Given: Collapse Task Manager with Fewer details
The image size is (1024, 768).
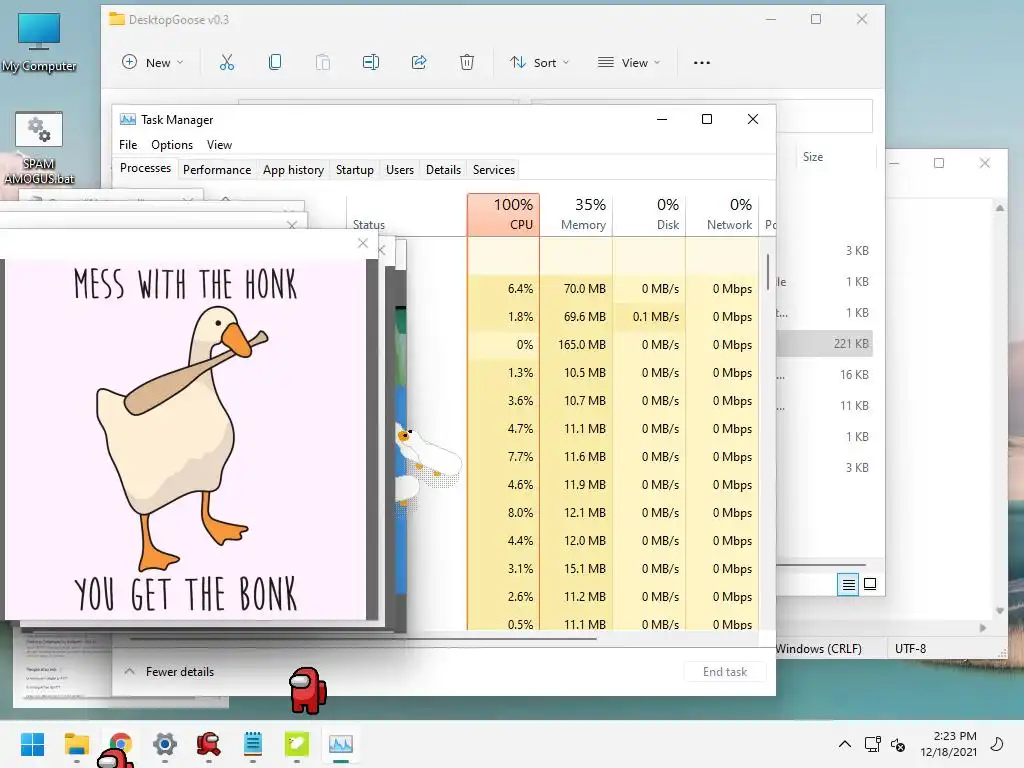Looking at the screenshot, I should (x=169, y=671).
